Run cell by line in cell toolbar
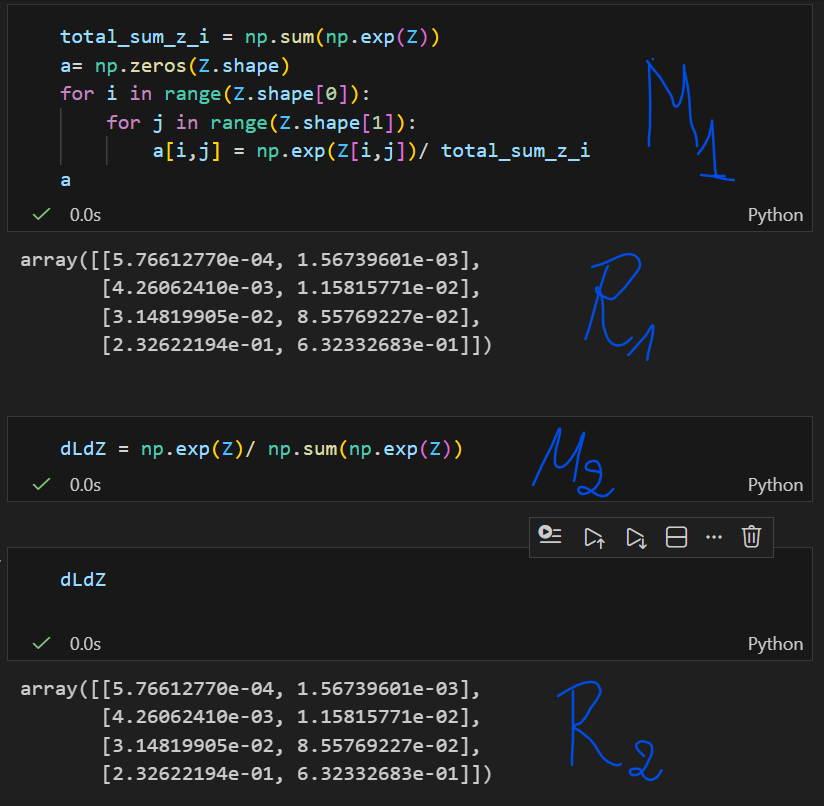The width and height of the screenshot is (824, 806). (x=550, y=536)
